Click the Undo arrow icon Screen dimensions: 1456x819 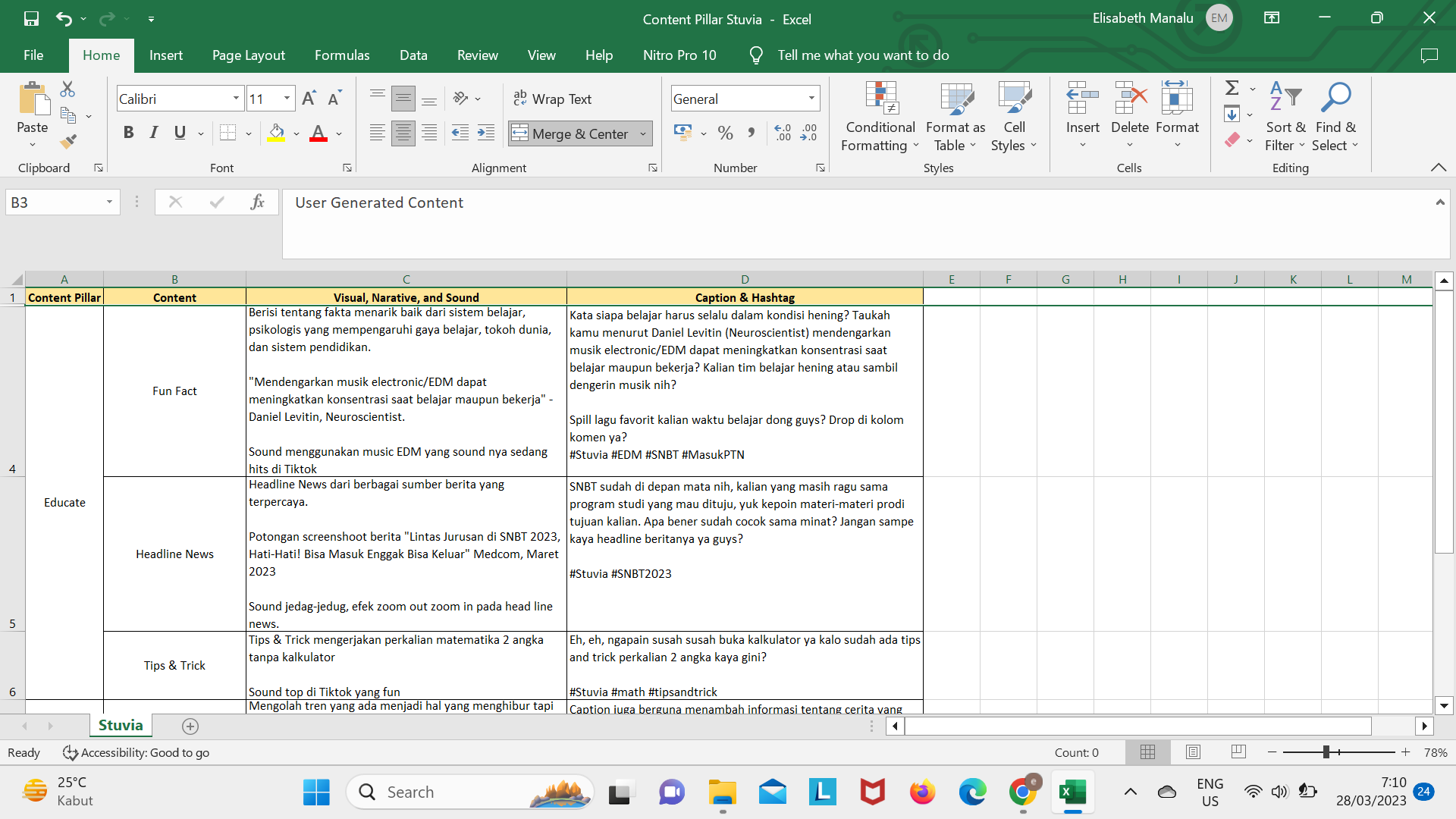64,18
